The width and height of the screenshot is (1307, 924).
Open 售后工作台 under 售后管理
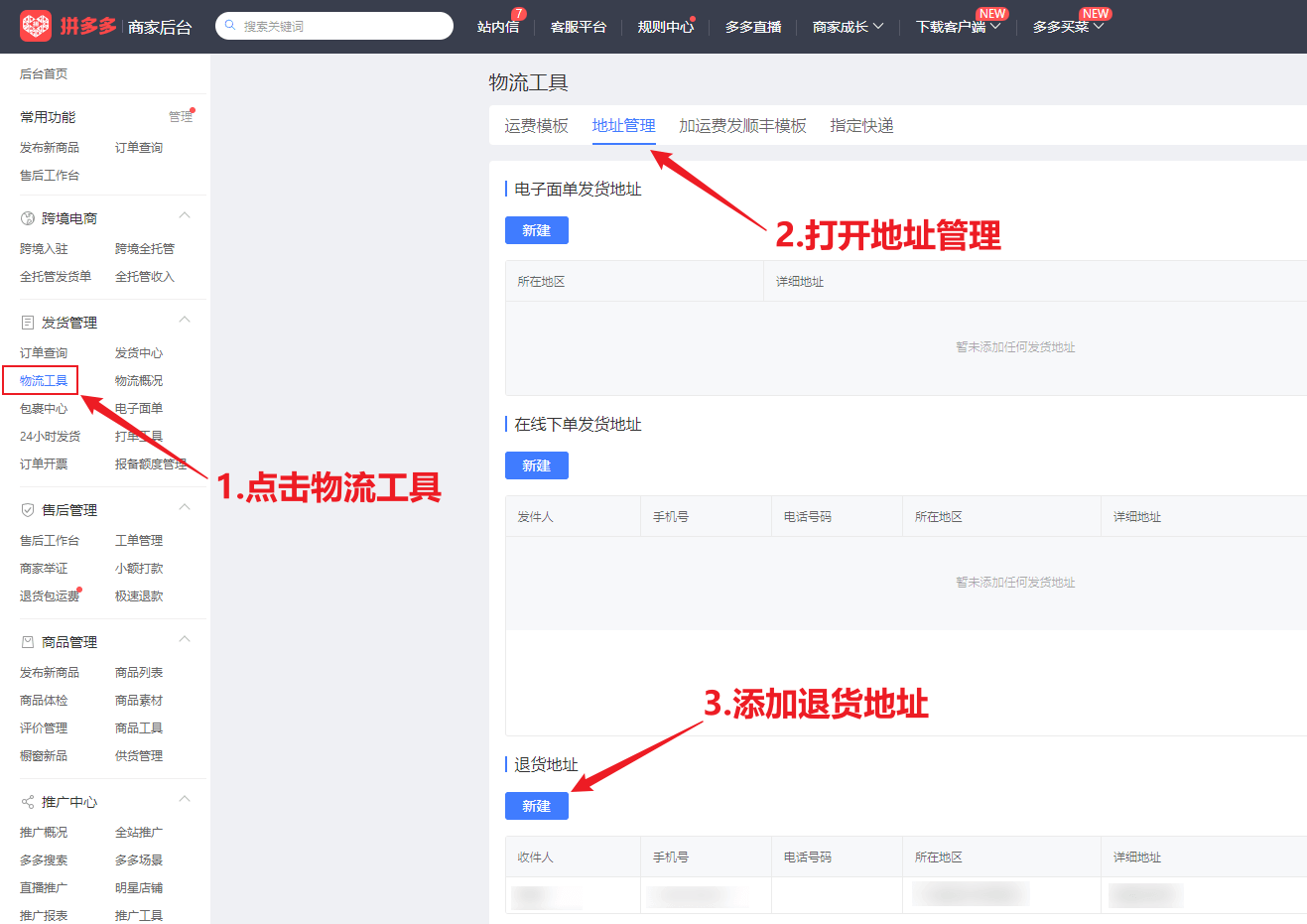coord(50,541)
